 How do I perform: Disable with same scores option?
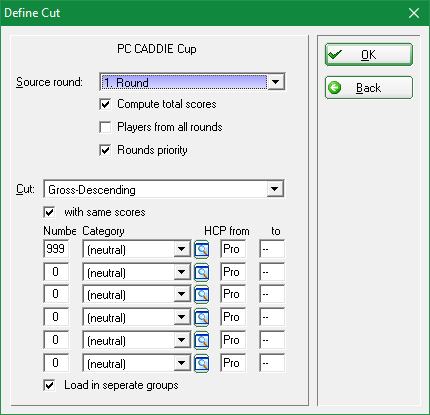[49, 212]
